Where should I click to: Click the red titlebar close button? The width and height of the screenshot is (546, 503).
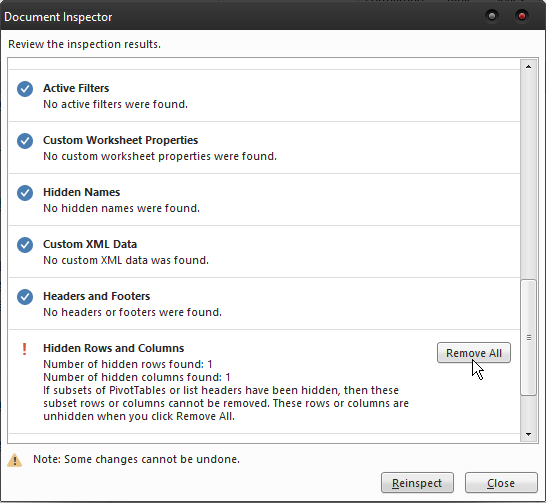522,16
